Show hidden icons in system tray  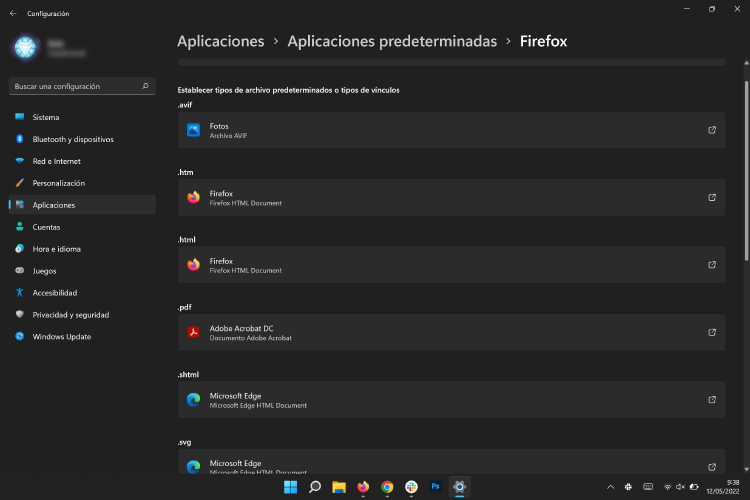[x=611, y=487]
